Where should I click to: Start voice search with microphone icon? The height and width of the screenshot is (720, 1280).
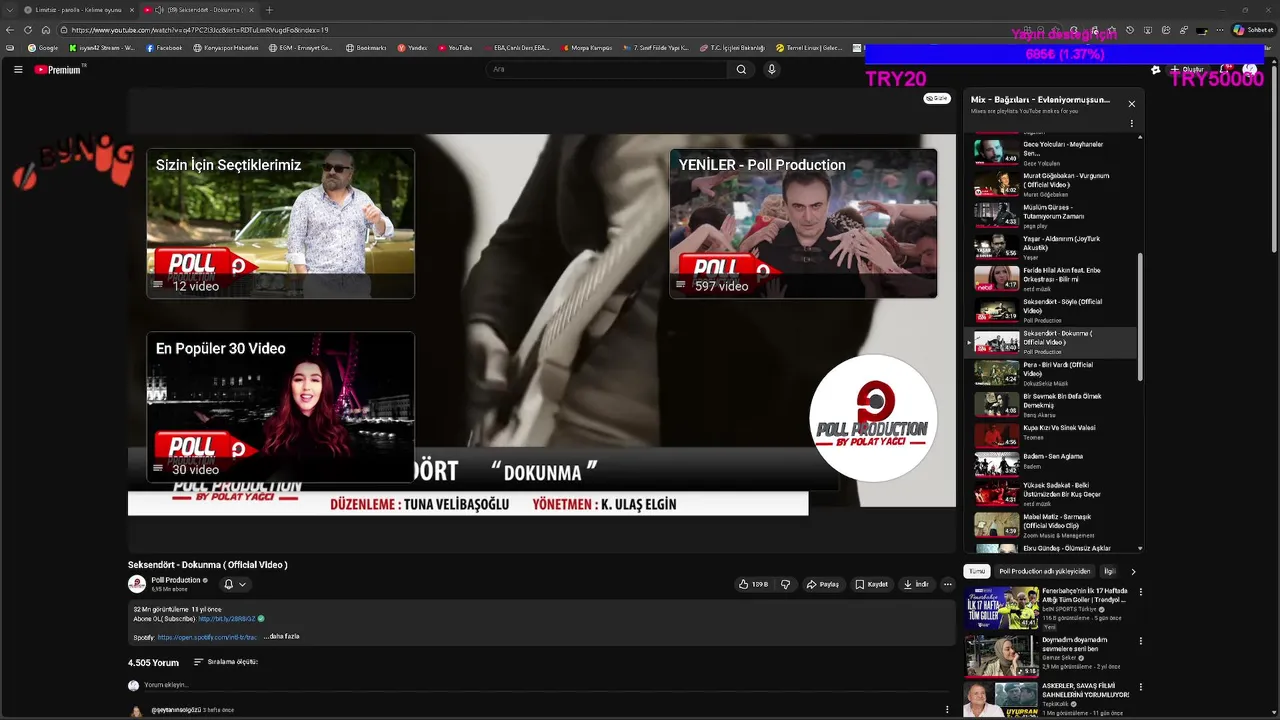(x=771, y=69)
